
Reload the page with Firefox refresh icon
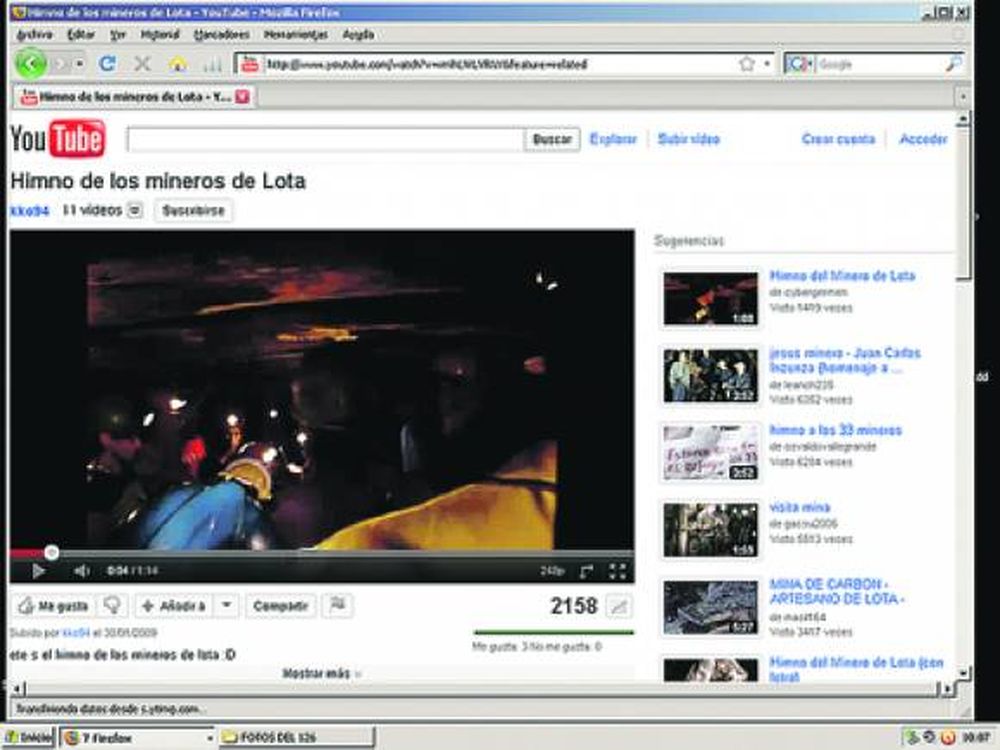tap(106, 64)
